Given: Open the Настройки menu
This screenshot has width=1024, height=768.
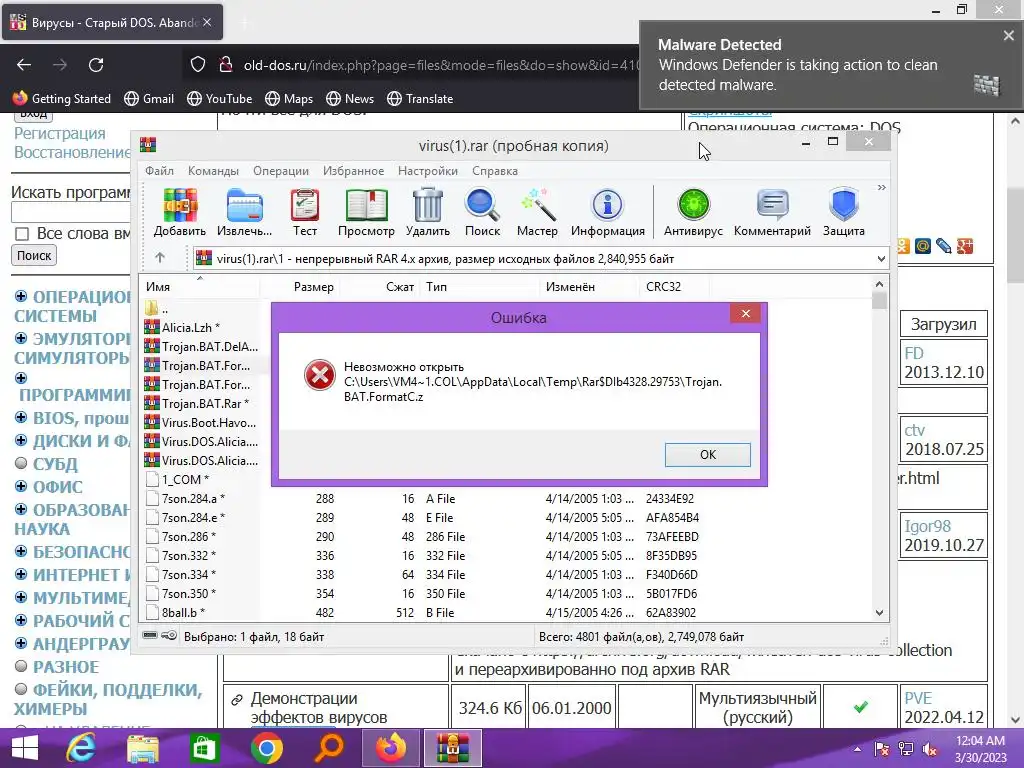Looking at the screenshot, I should point(428,170).
